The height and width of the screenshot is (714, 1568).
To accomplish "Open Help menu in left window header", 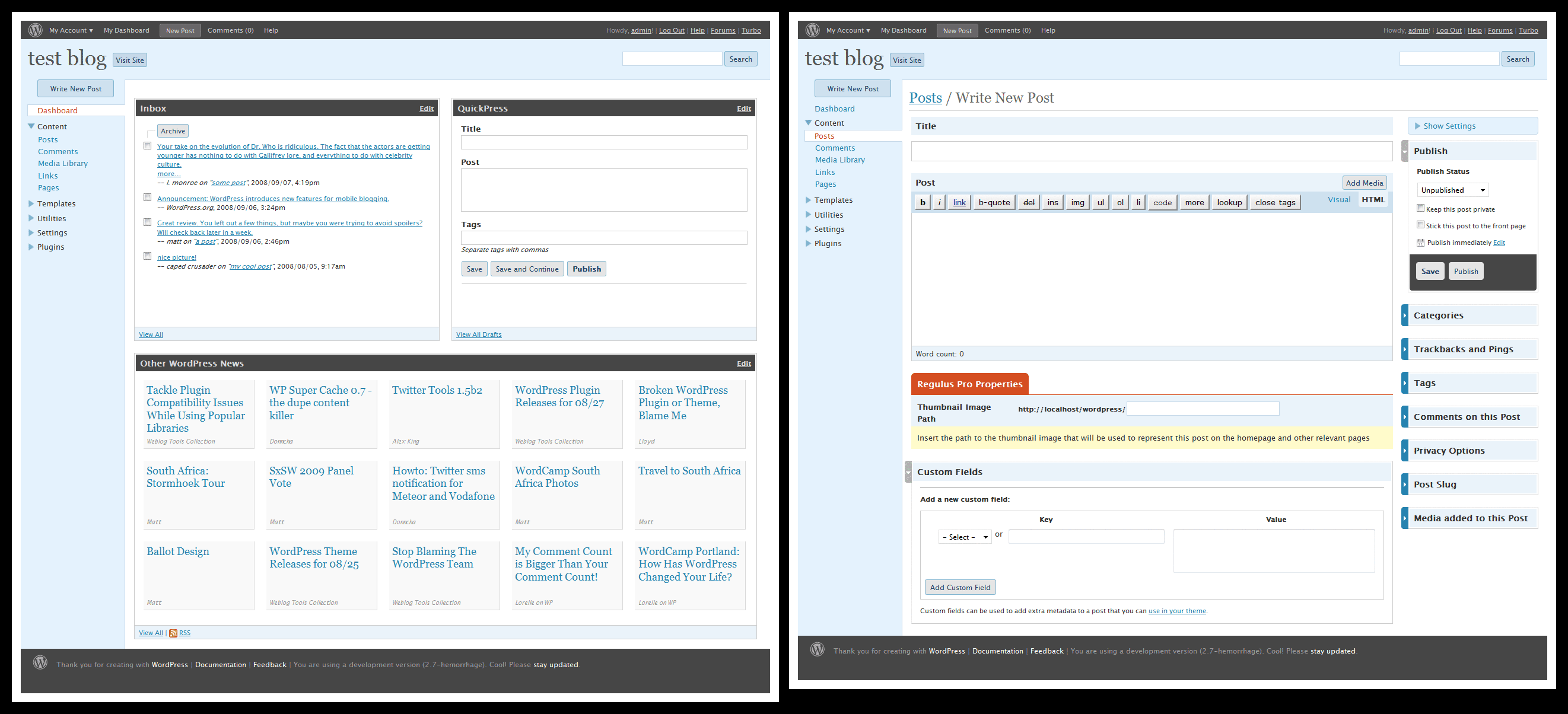I will tap(271, 30).
